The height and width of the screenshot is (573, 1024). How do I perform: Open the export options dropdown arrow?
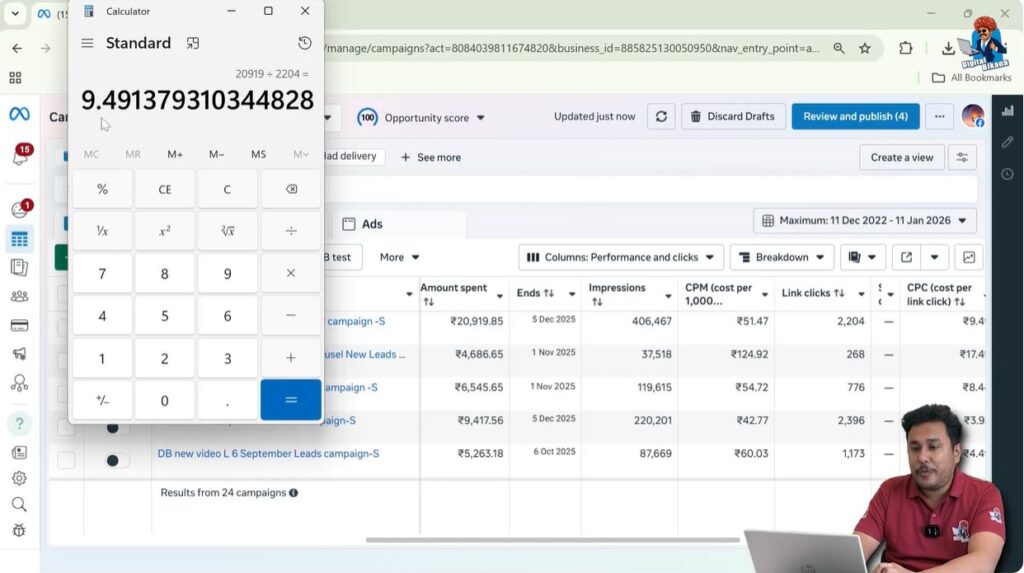pyautogui.click(x=934, y=257)
